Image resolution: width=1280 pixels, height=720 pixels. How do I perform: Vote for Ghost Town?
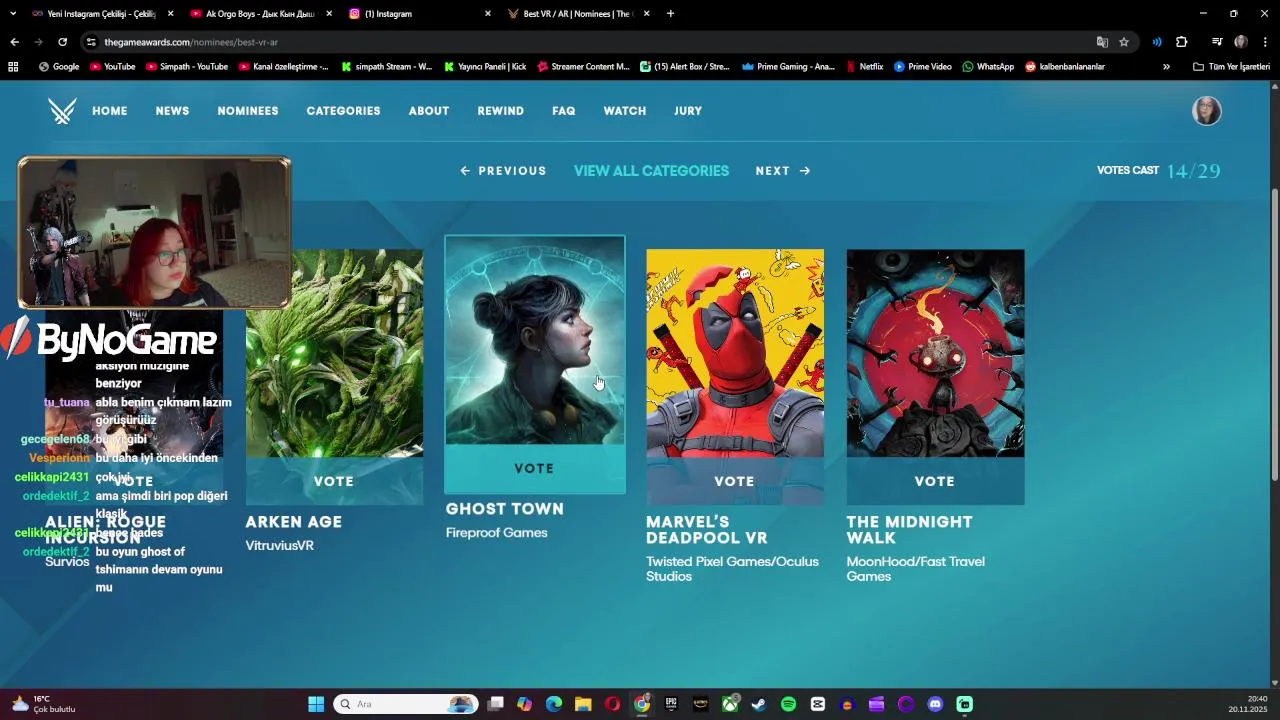[534, 468]
